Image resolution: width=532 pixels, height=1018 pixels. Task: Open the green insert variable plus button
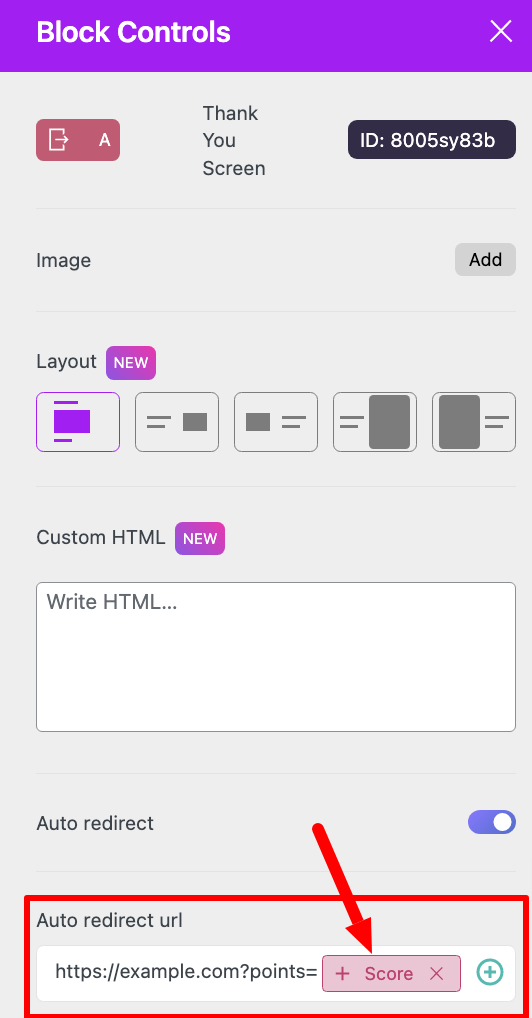tap(490, 972)
